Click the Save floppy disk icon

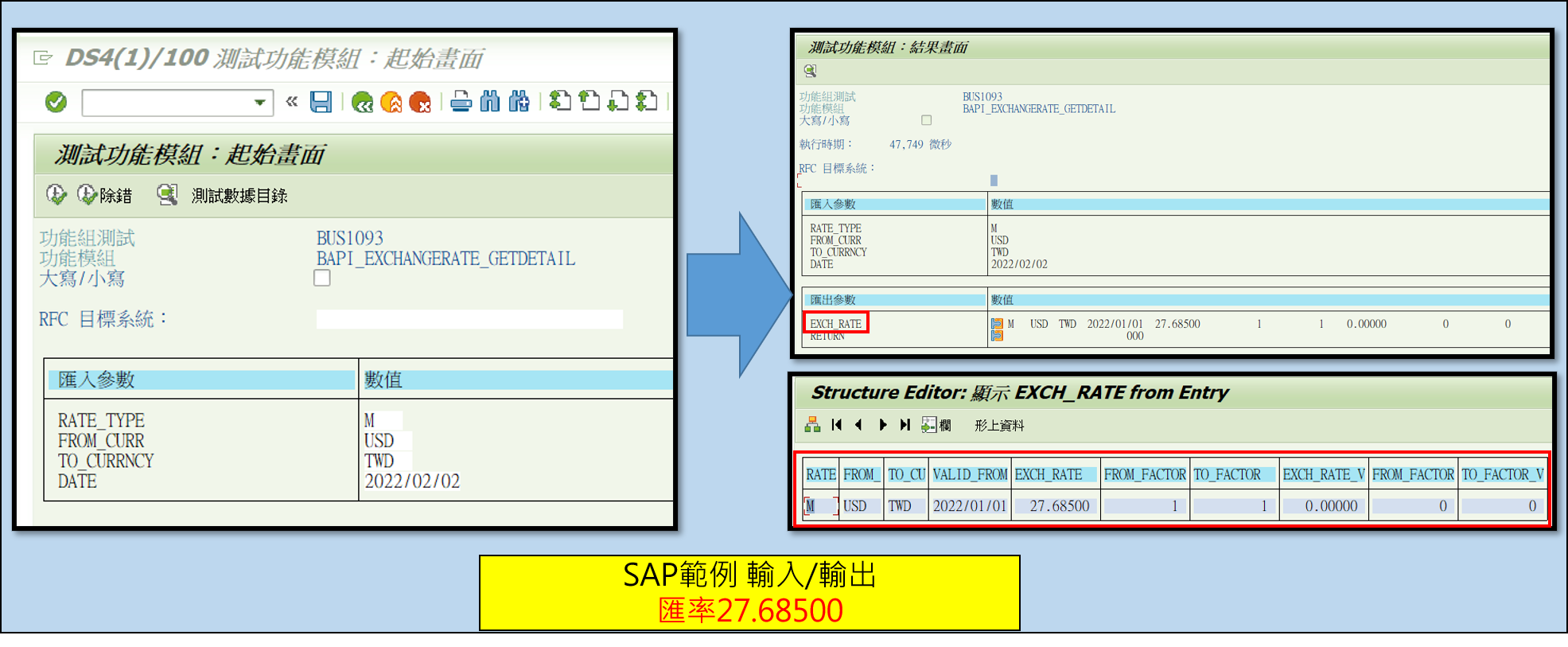click(321, 102)
